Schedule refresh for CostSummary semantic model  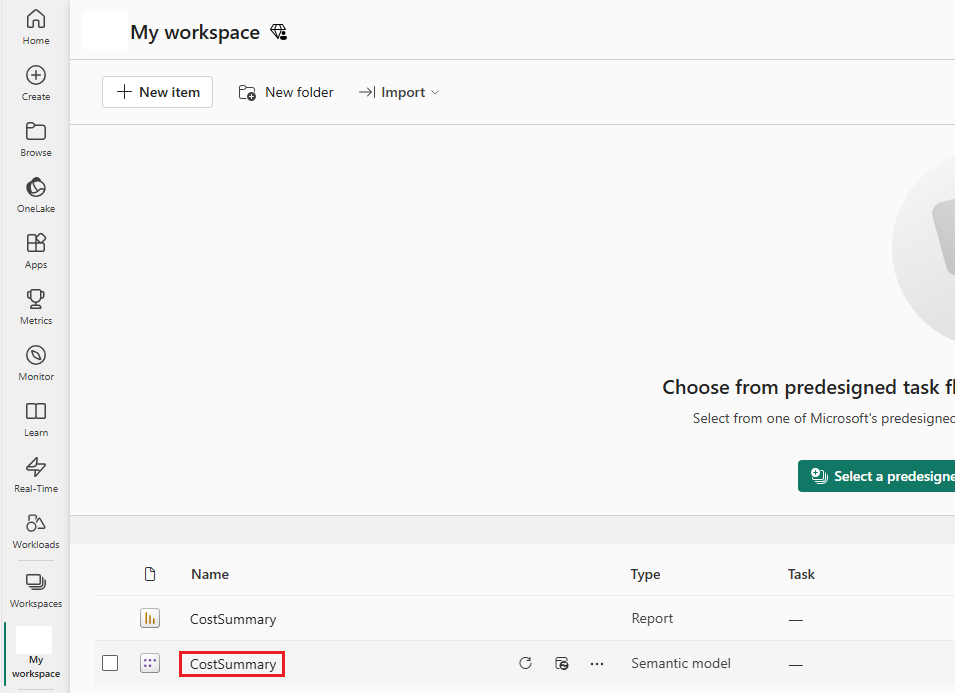562,663
